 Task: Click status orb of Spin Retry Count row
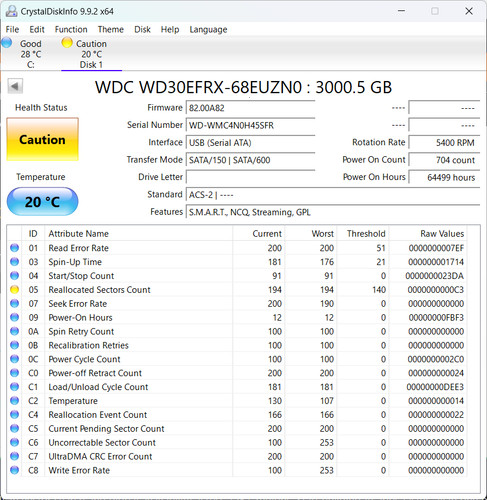14,331
